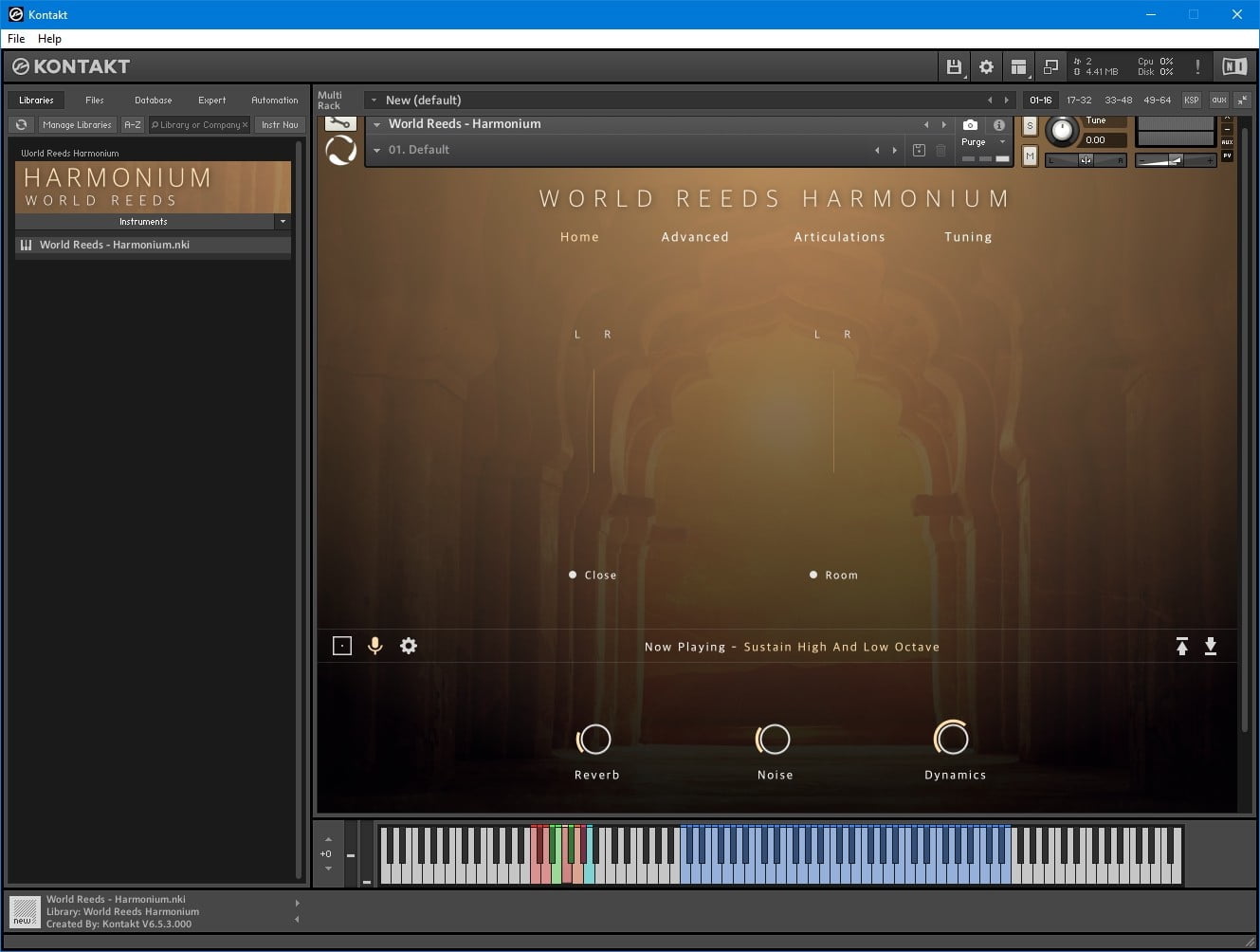Open World Reeds - Harmonium instrument dropdown

click(x=376, y=124)
